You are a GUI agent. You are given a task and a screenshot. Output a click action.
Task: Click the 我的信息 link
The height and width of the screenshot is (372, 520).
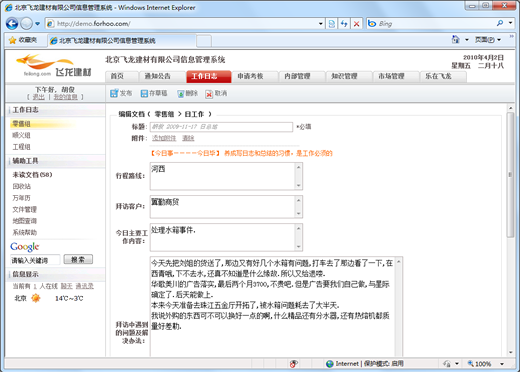click(x=65, y=97)
